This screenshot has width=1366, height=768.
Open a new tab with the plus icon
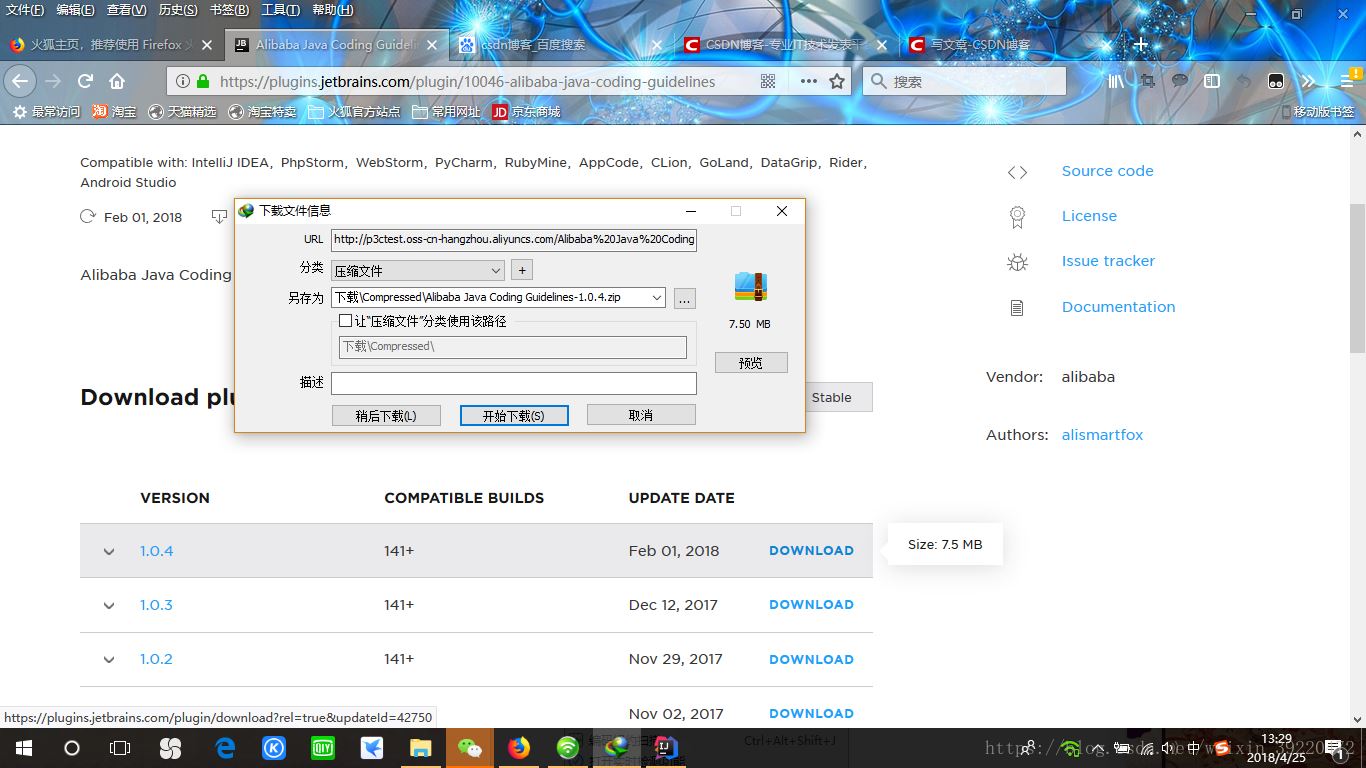coord(1140,44)
